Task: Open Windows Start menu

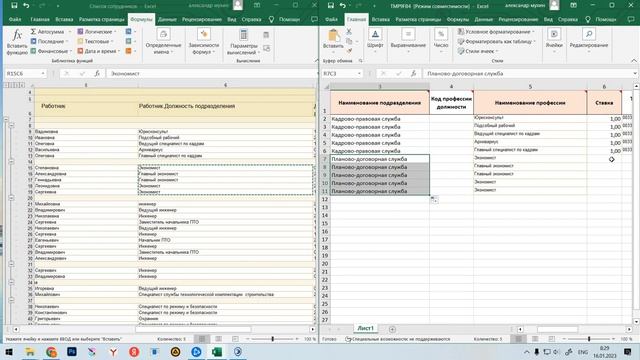Action: pyautogui.click(x=9, y=351)
